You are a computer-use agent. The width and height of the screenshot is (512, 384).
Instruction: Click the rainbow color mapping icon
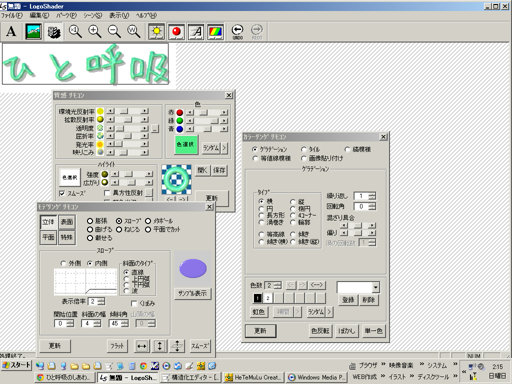pos(216,32)
